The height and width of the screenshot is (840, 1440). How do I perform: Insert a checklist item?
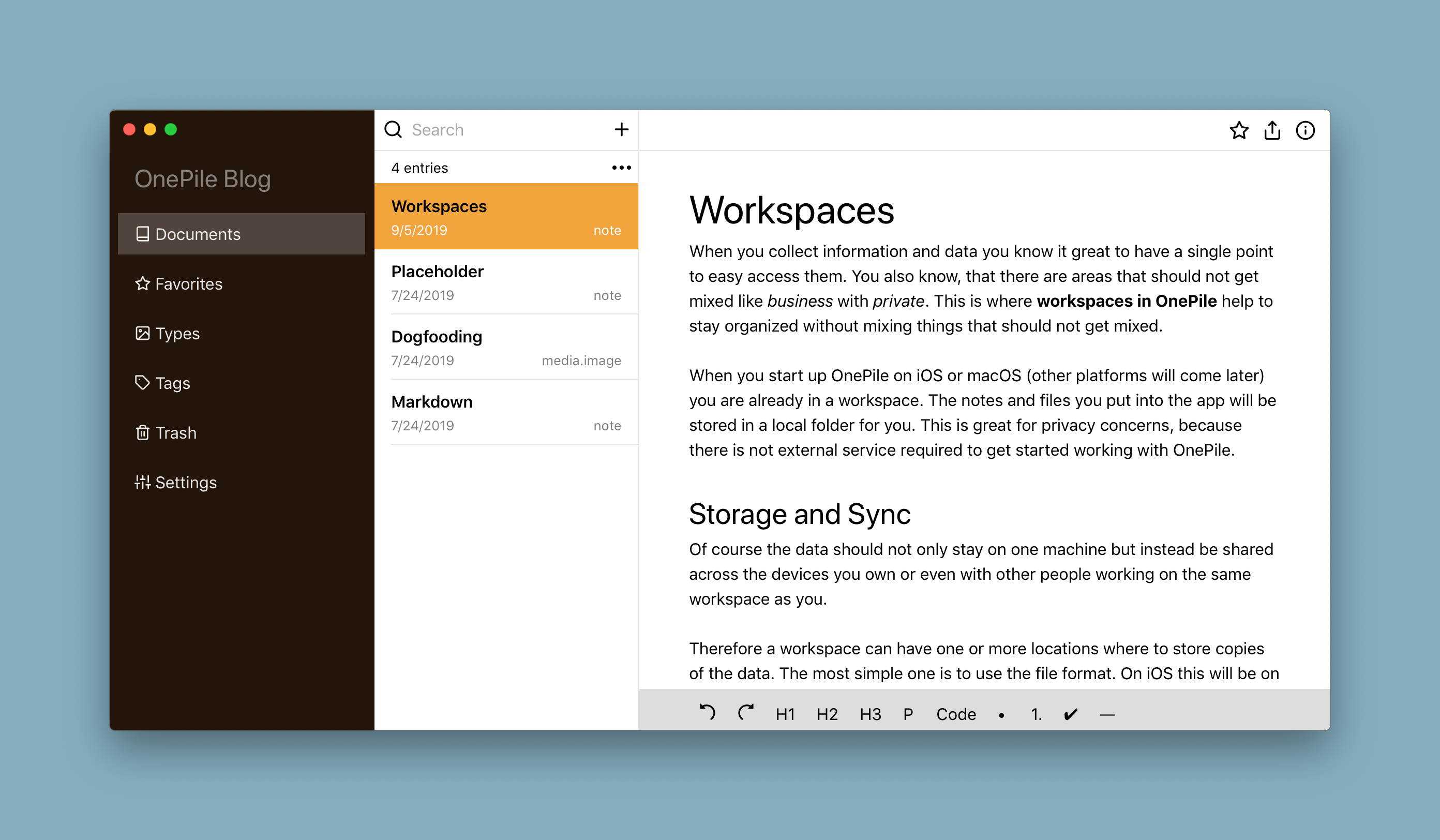[x=1070, y=714]
